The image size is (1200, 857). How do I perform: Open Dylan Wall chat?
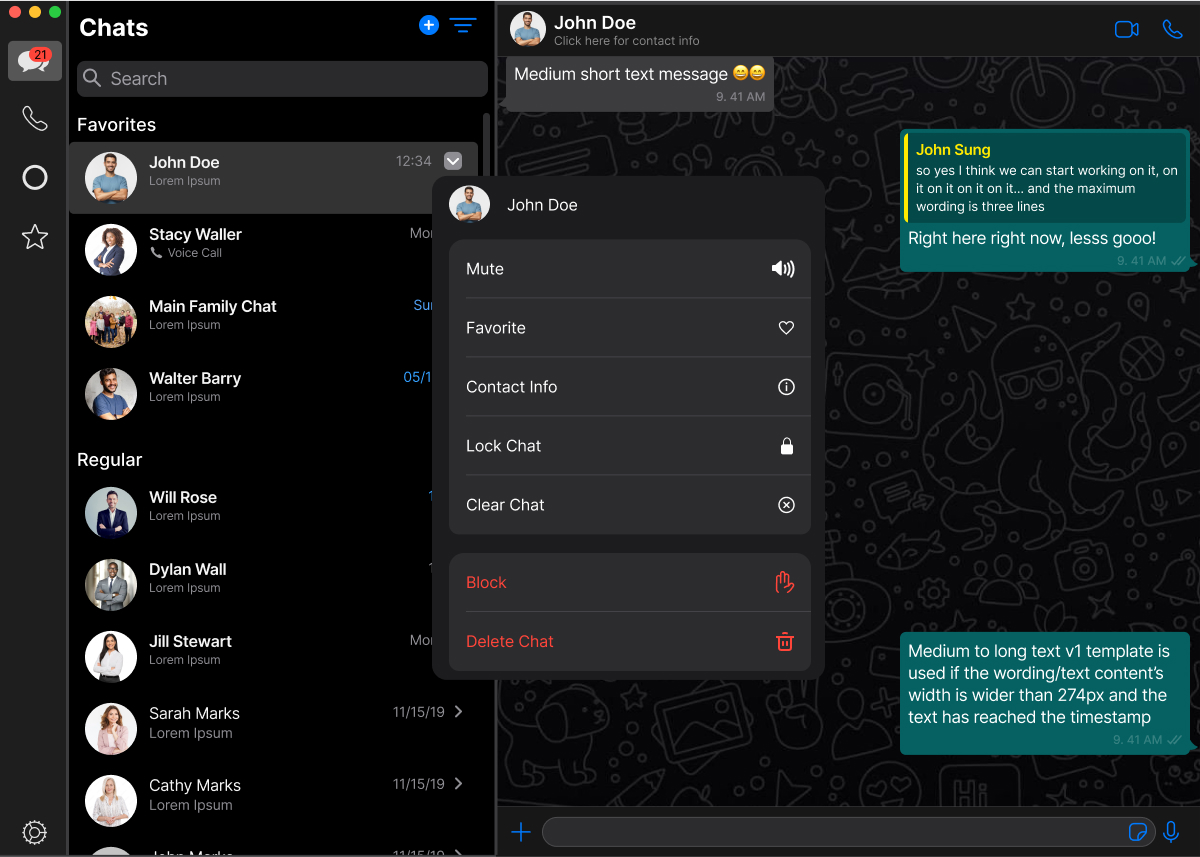[x=250, y=585]
